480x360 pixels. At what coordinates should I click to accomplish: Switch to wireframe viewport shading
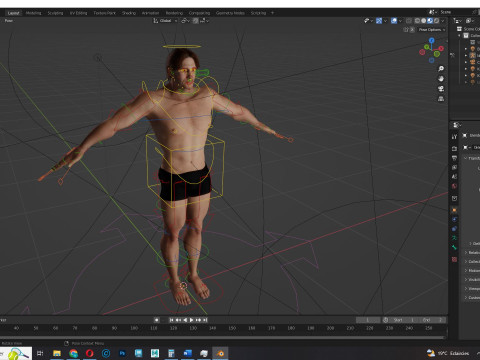[417, 21]
